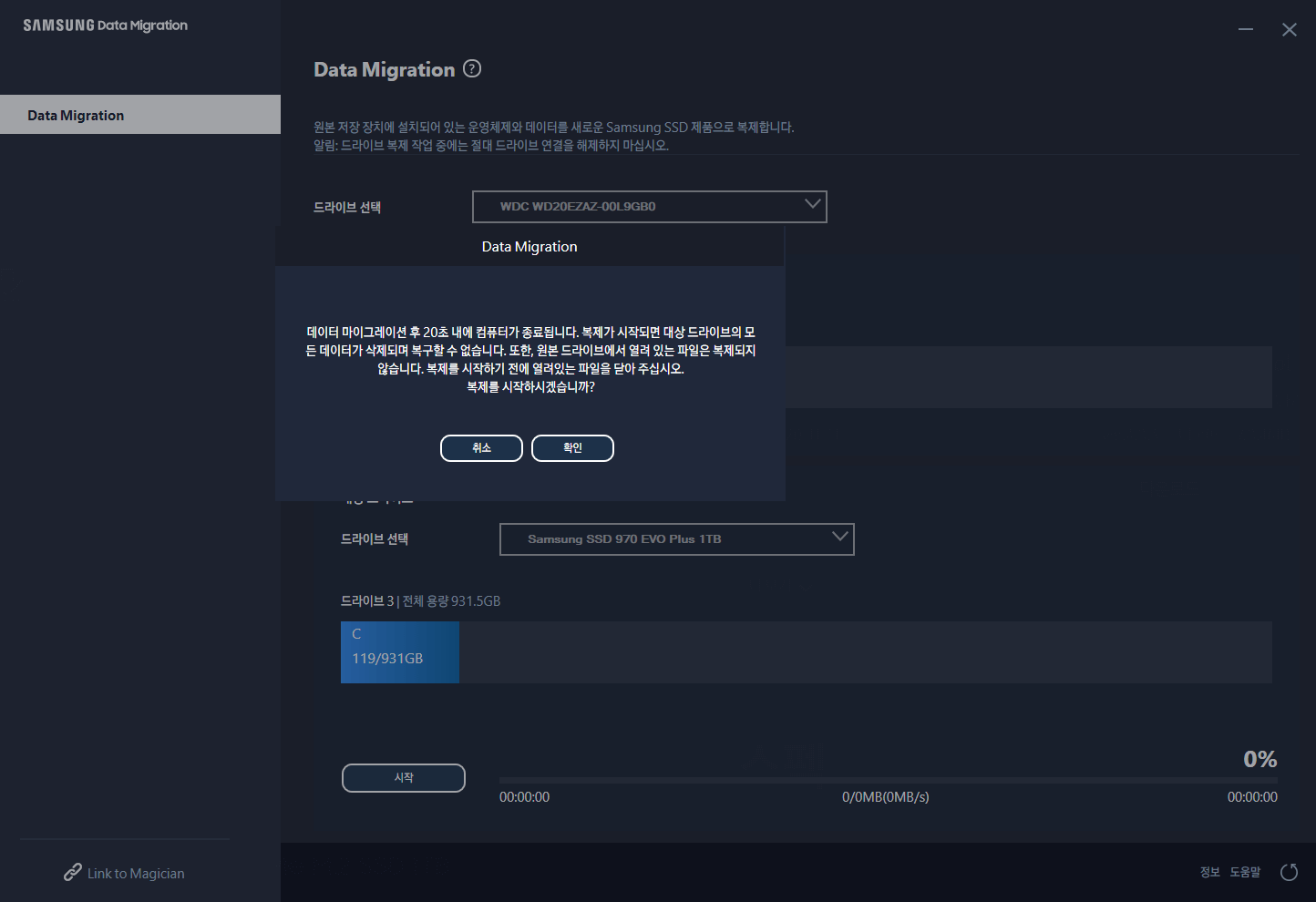Viewport: 1316px width, 902px height.
Task: Expand the target drive list with its chevron
Action: [840, 537]
